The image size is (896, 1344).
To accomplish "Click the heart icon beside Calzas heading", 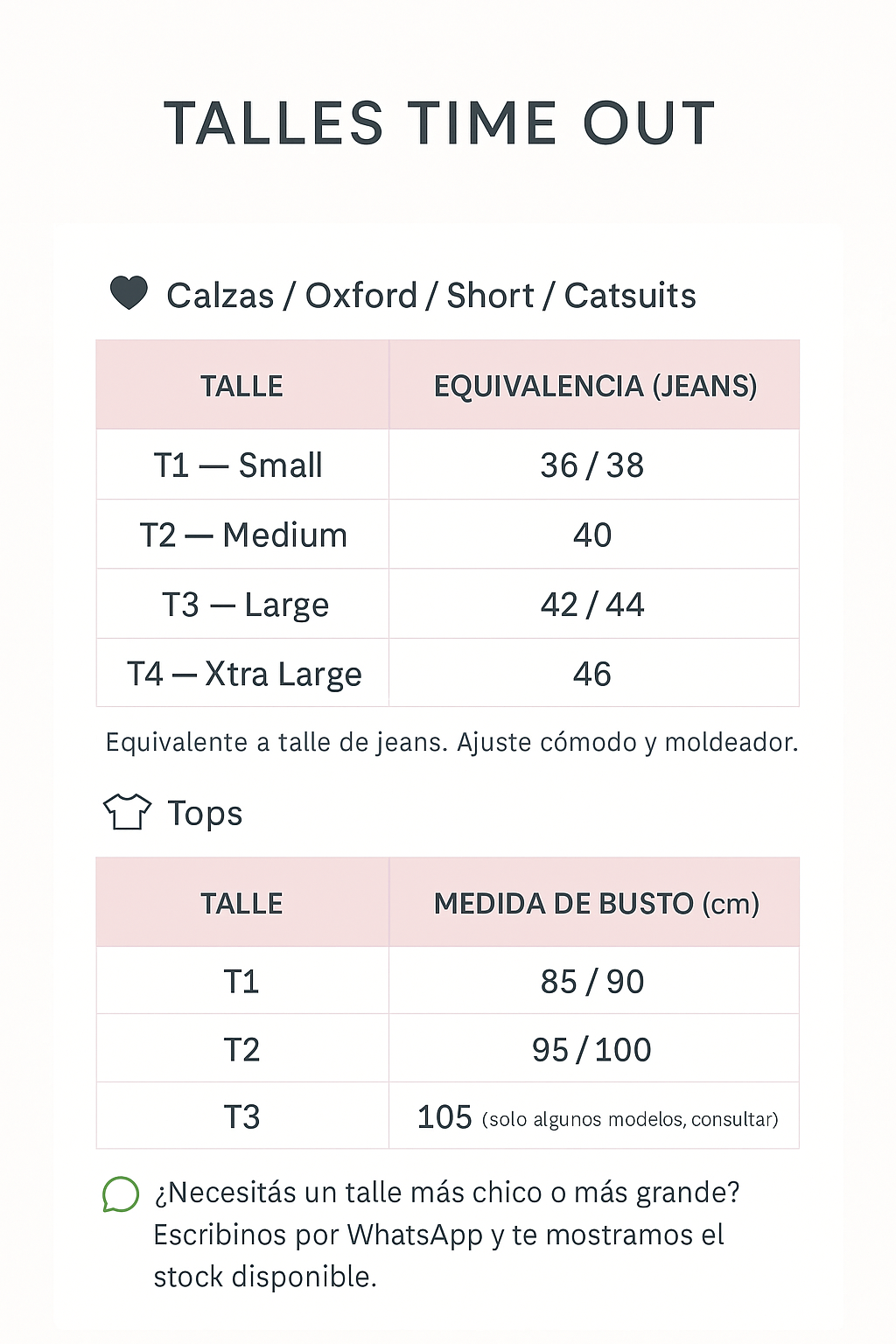I will [129, 293].
